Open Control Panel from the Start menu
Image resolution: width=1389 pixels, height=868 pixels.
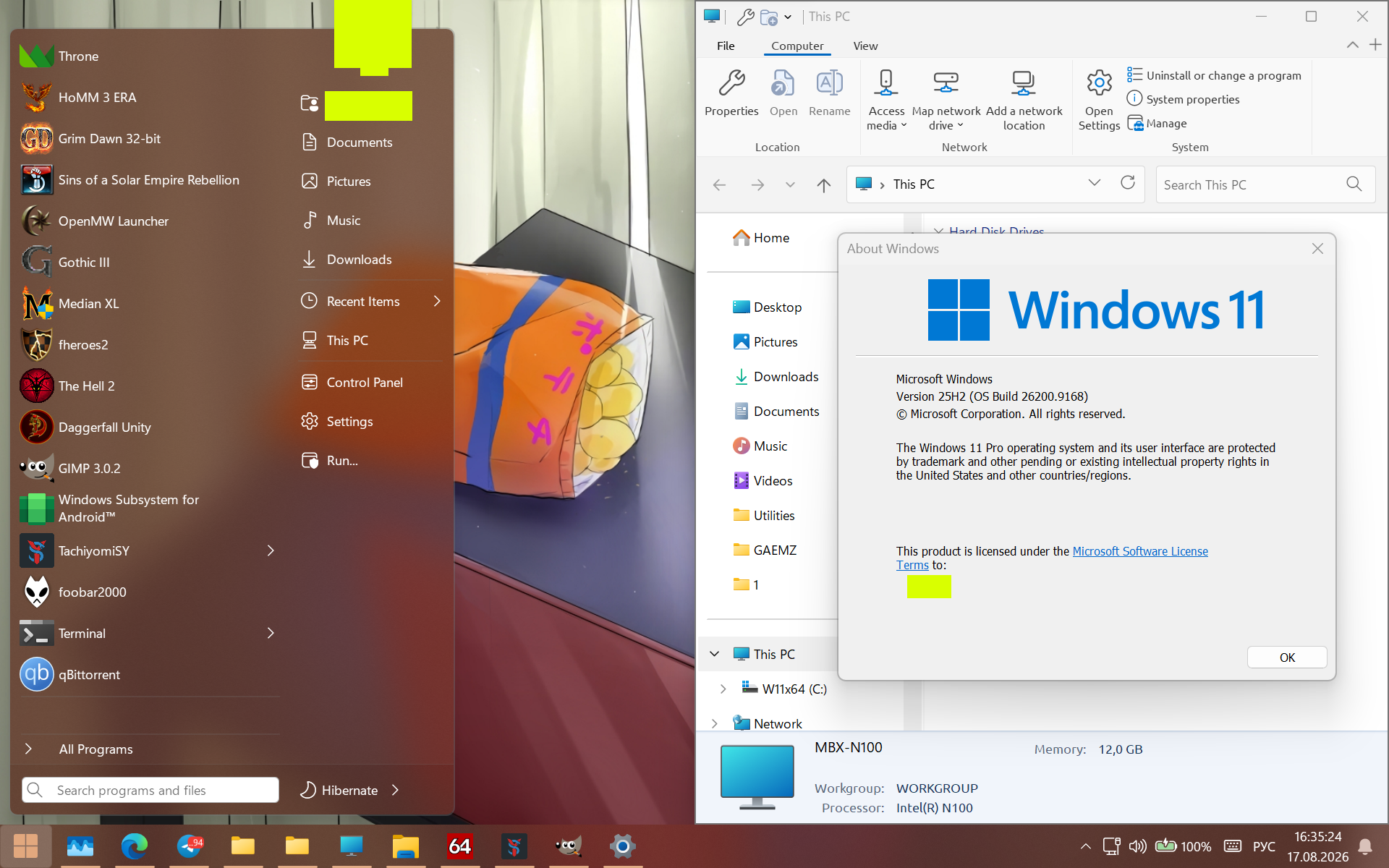tap(371, 383)
